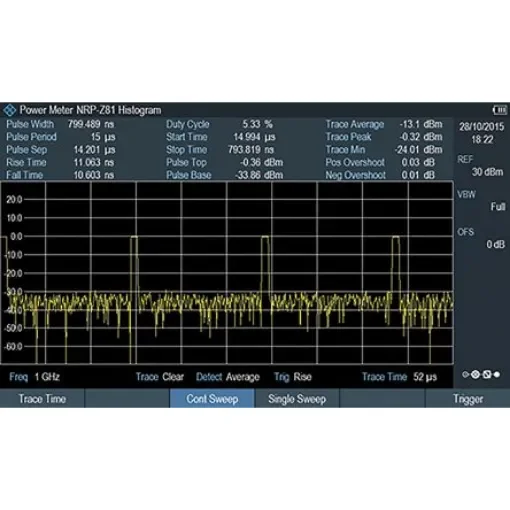Select the Cont Sweep softkey
The height and width of the screenshot is (510, 510).
pos(212,399)
